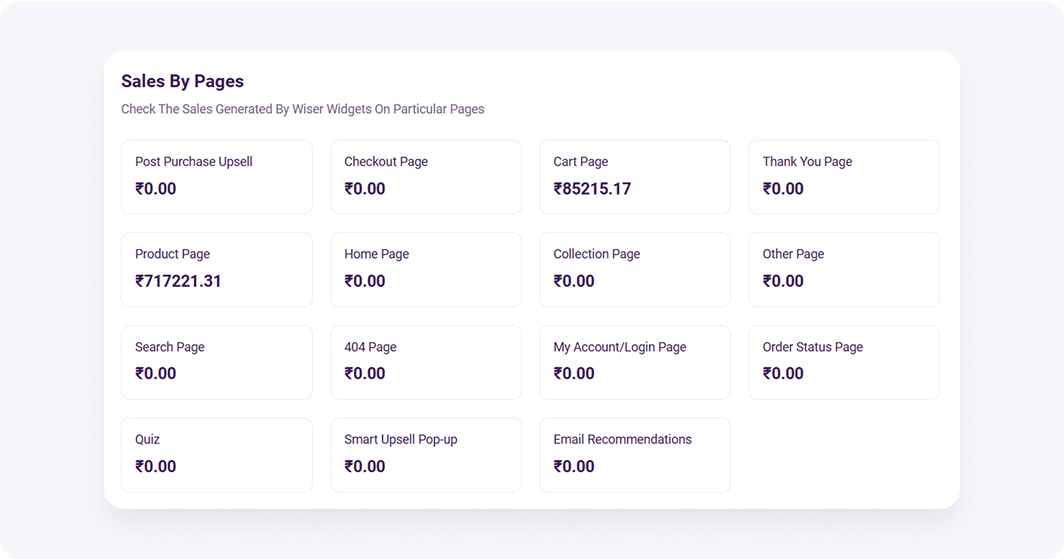Select the My Account/Login Page card
The height and width of the screenshot is (559, 1064).
coord(634,362)
